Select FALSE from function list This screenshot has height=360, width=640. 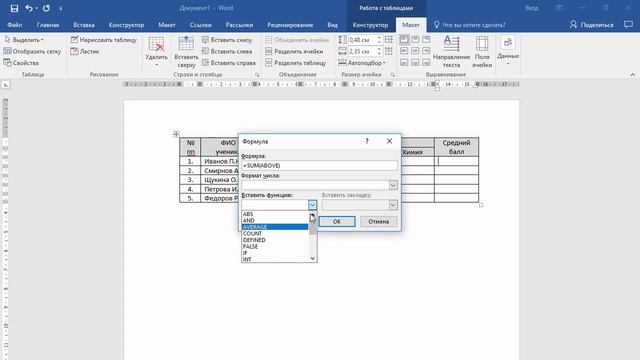pos(275,247)
